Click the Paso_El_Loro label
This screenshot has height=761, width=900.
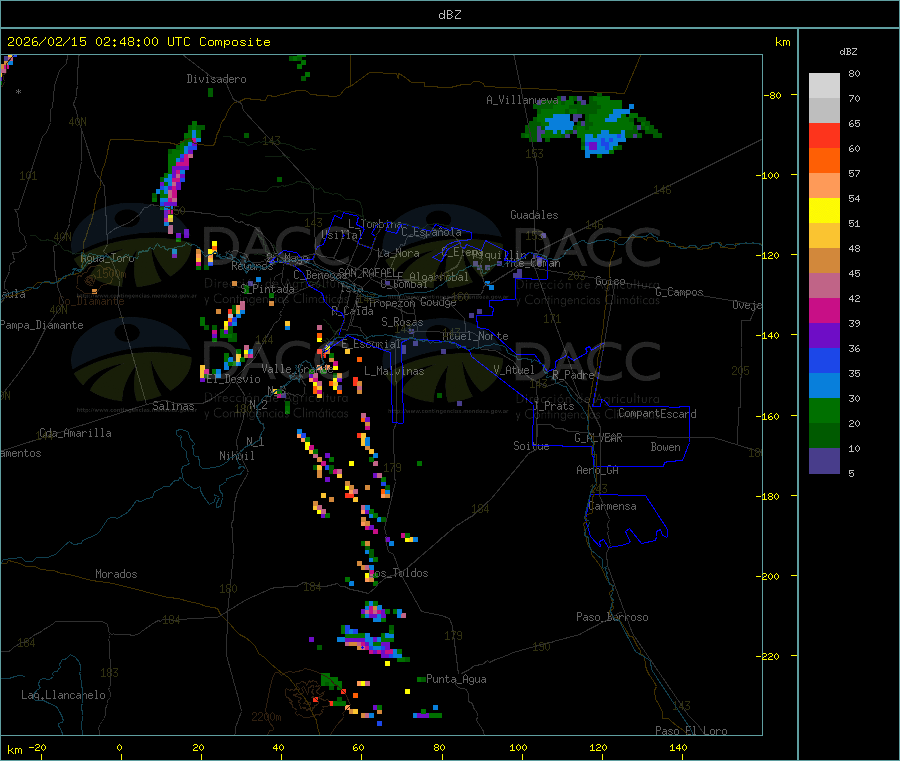click(691, 731)
